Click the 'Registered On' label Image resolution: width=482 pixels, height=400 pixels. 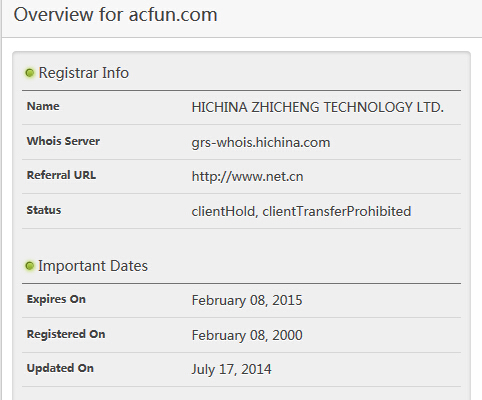tap(66, 334)
